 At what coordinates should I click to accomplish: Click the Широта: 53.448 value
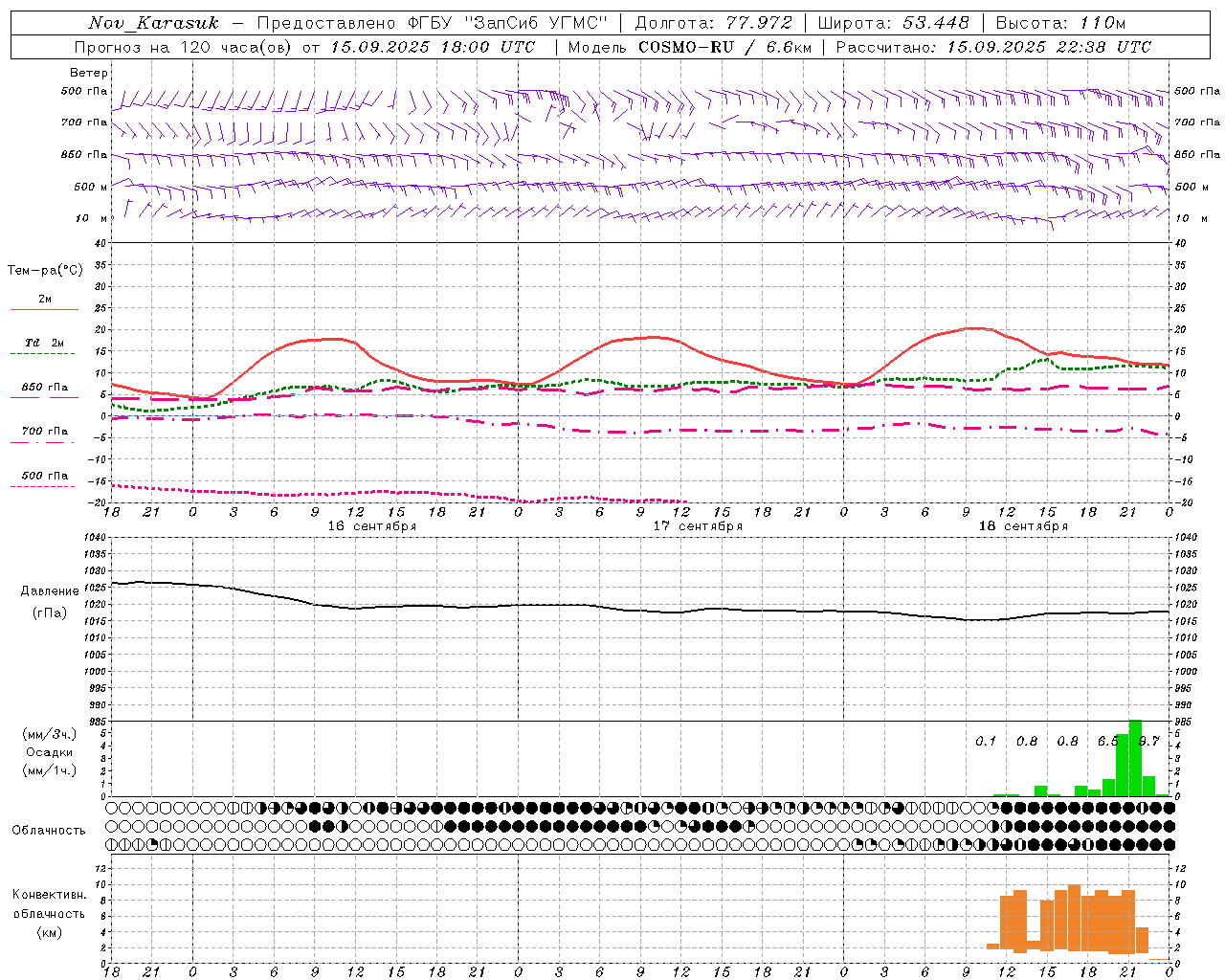coord(893,23)
